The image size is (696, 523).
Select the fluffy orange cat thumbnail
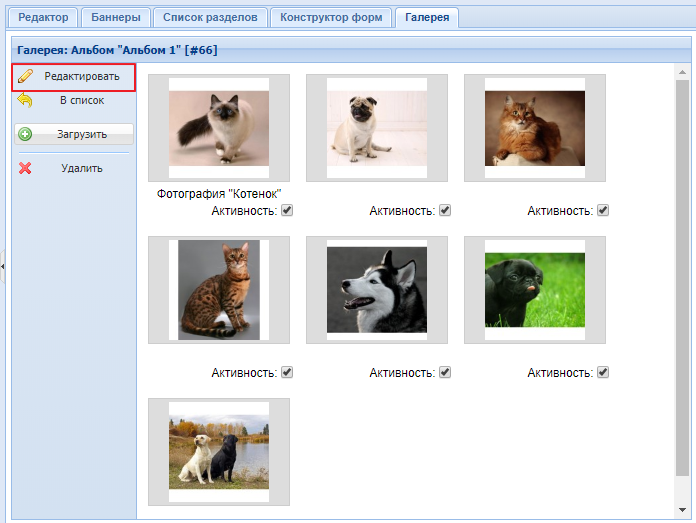[535, 128]
